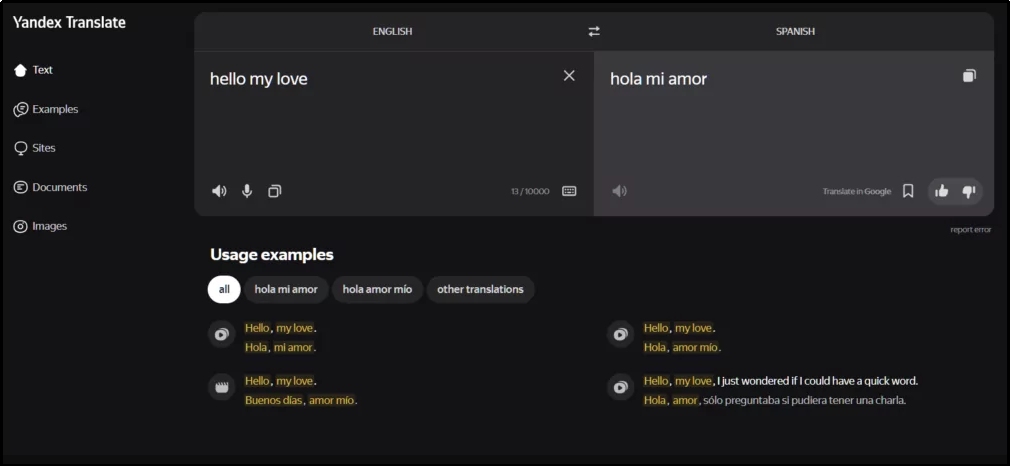Swap English and Spanish languages
The image size is (1010, 466).
tap(594, 31)
